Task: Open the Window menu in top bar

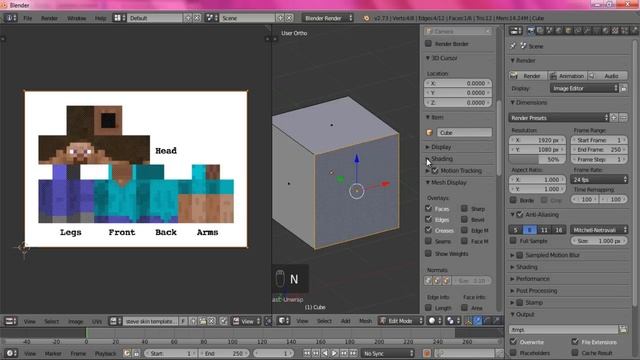Action: click(77, 18)
